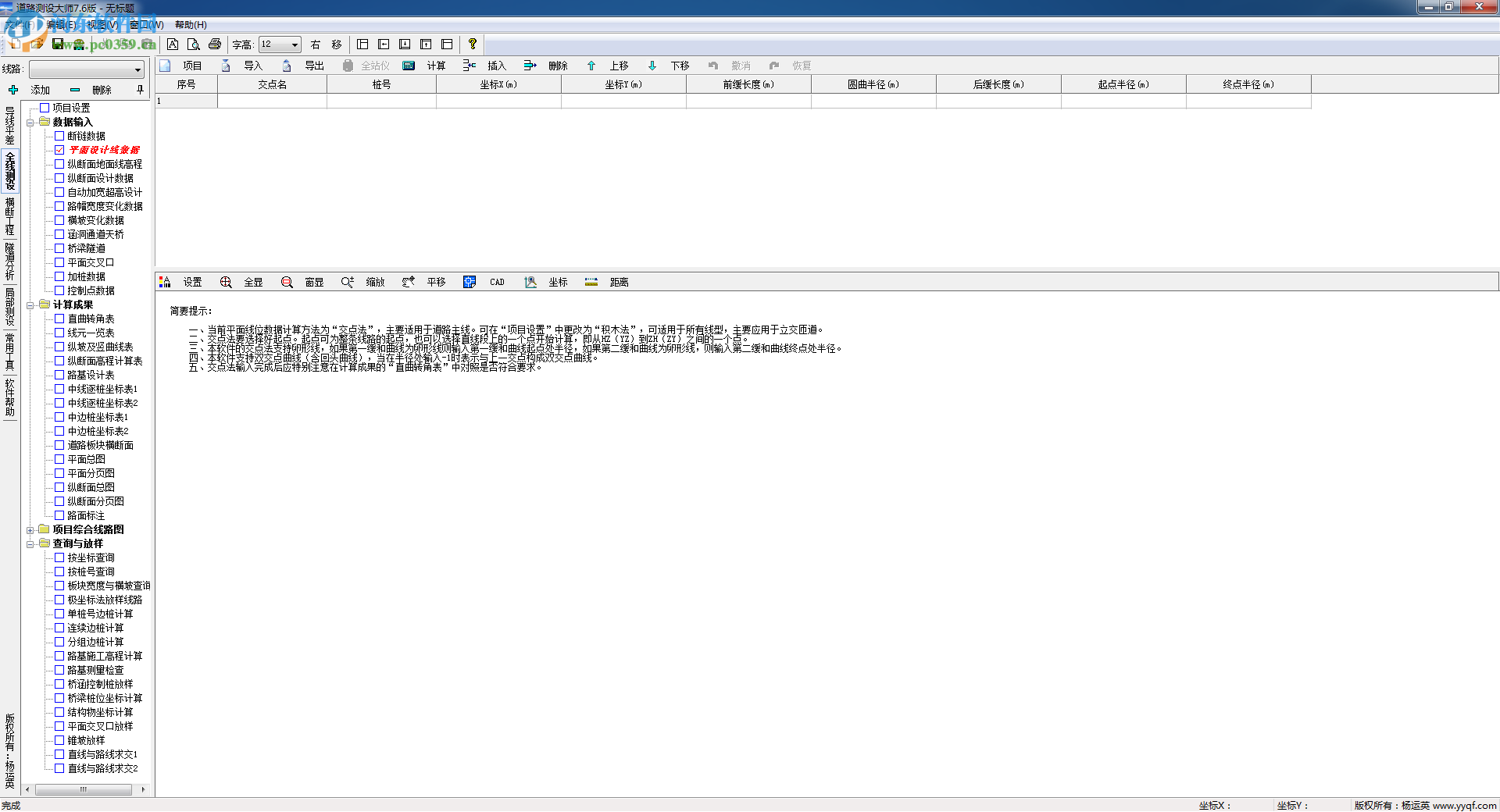1500x812 pixels.
Task: Select the 桥梁桩位坐标计算 tree item
Action: 105,698
